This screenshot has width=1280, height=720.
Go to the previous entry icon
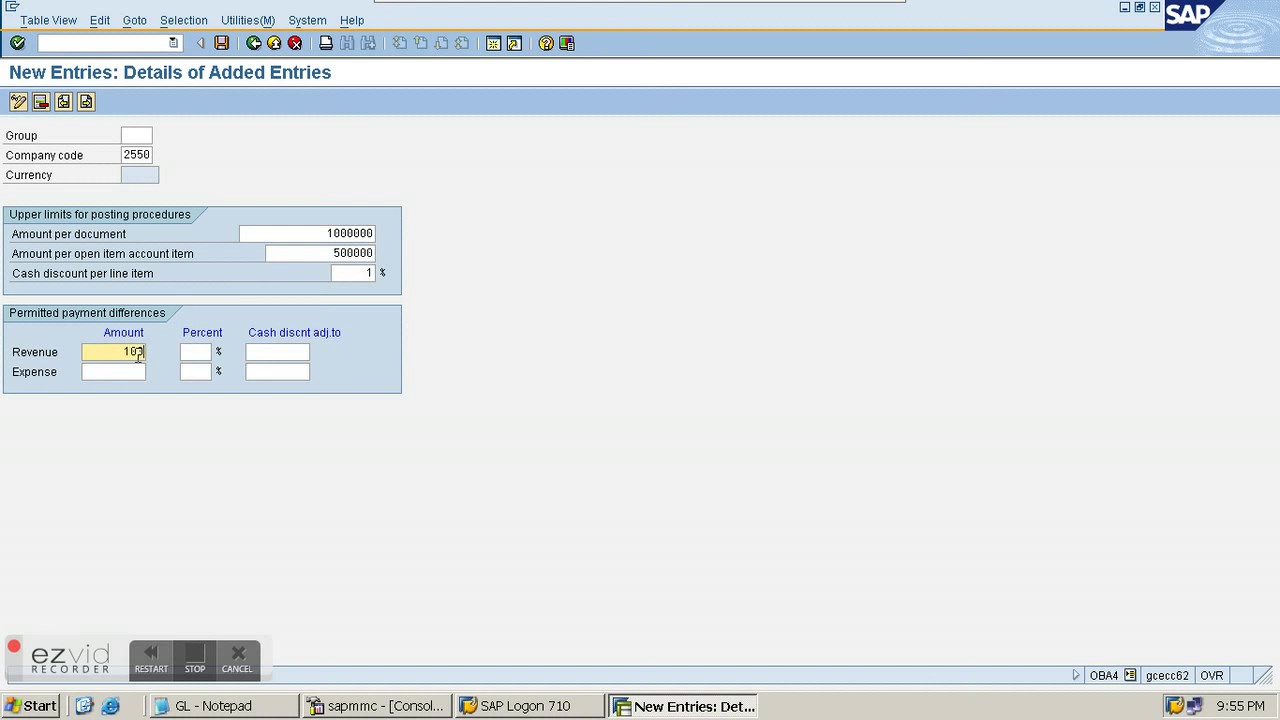coord(63,102)
